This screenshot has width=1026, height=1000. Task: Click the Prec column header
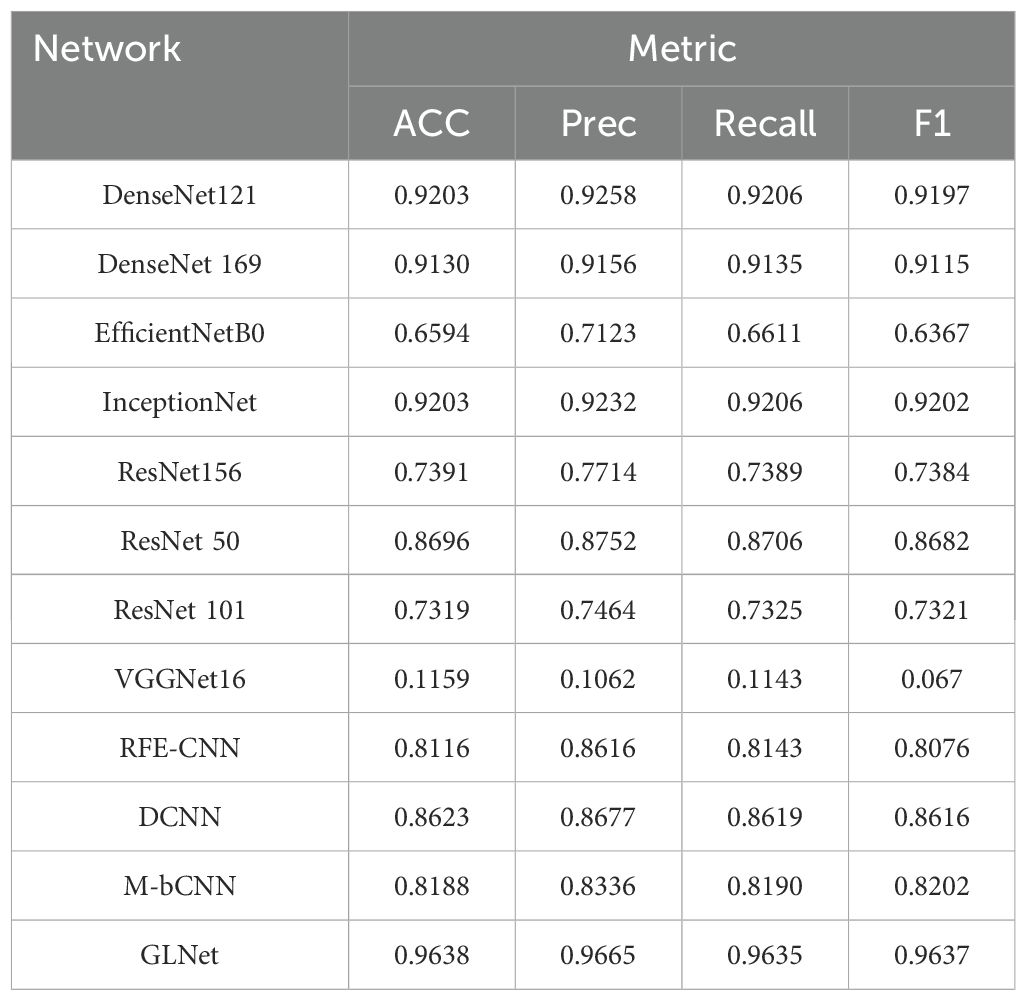point(598,123)
